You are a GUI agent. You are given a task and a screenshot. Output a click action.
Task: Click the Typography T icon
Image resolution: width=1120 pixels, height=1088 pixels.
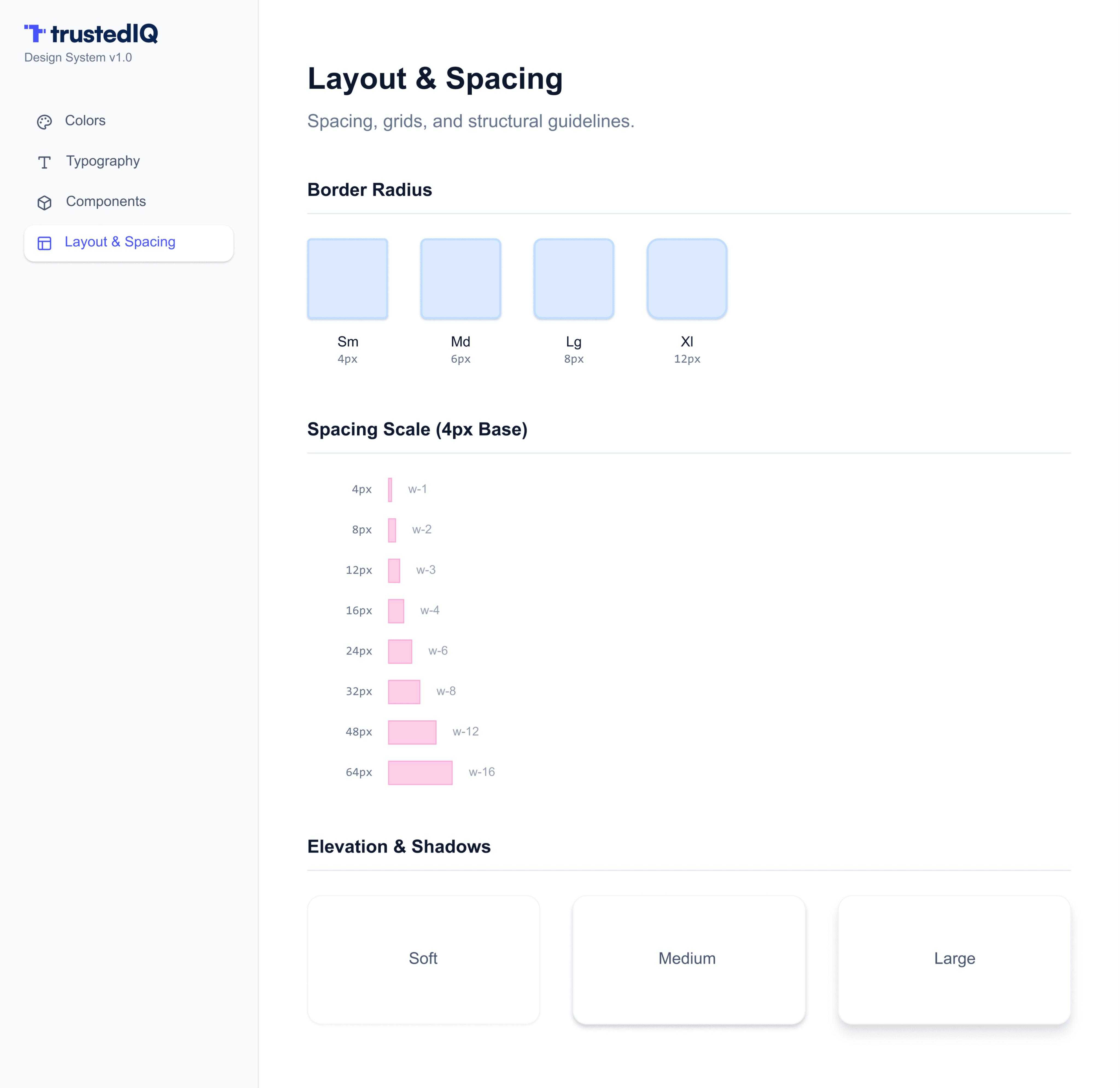tap(45, 162)
